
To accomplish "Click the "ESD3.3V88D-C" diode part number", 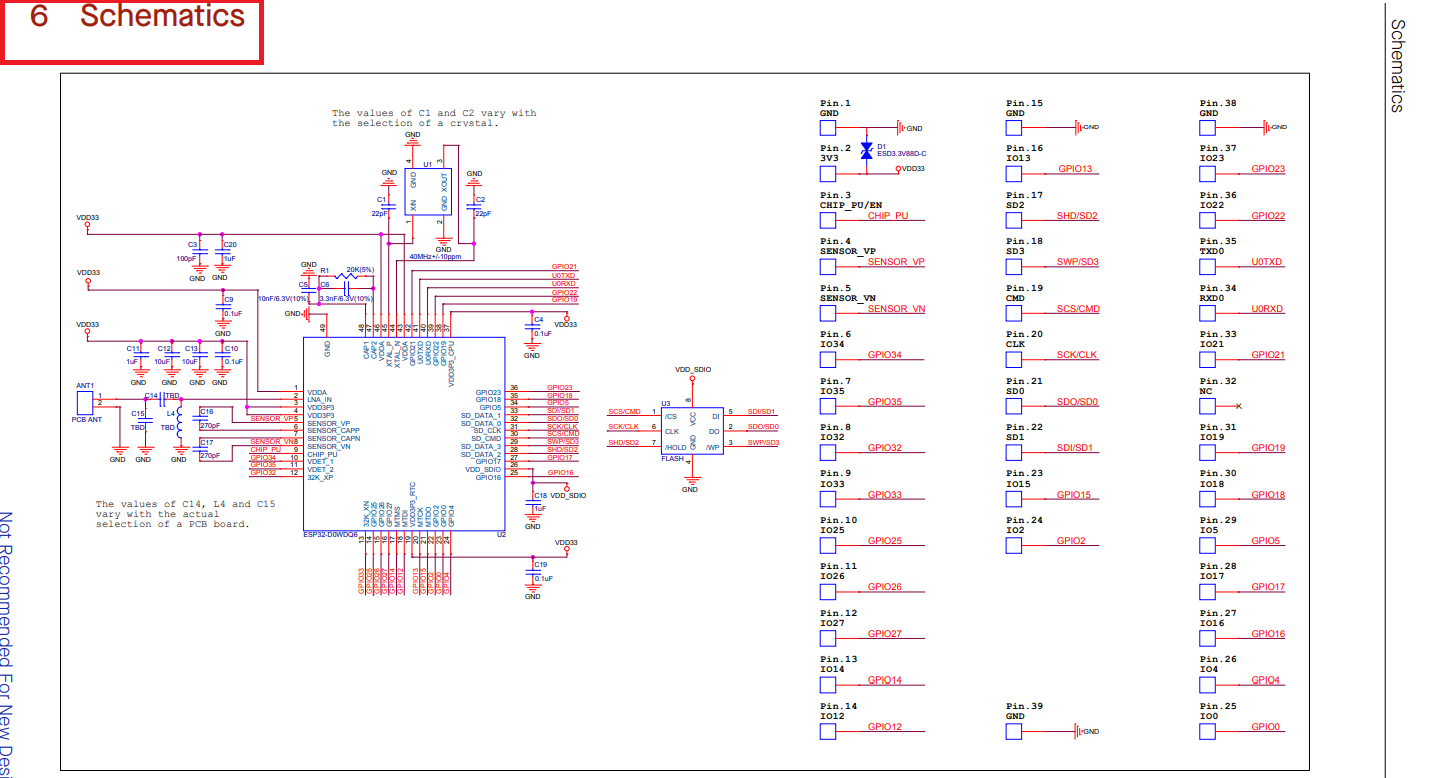I will (x=901, y=153).
